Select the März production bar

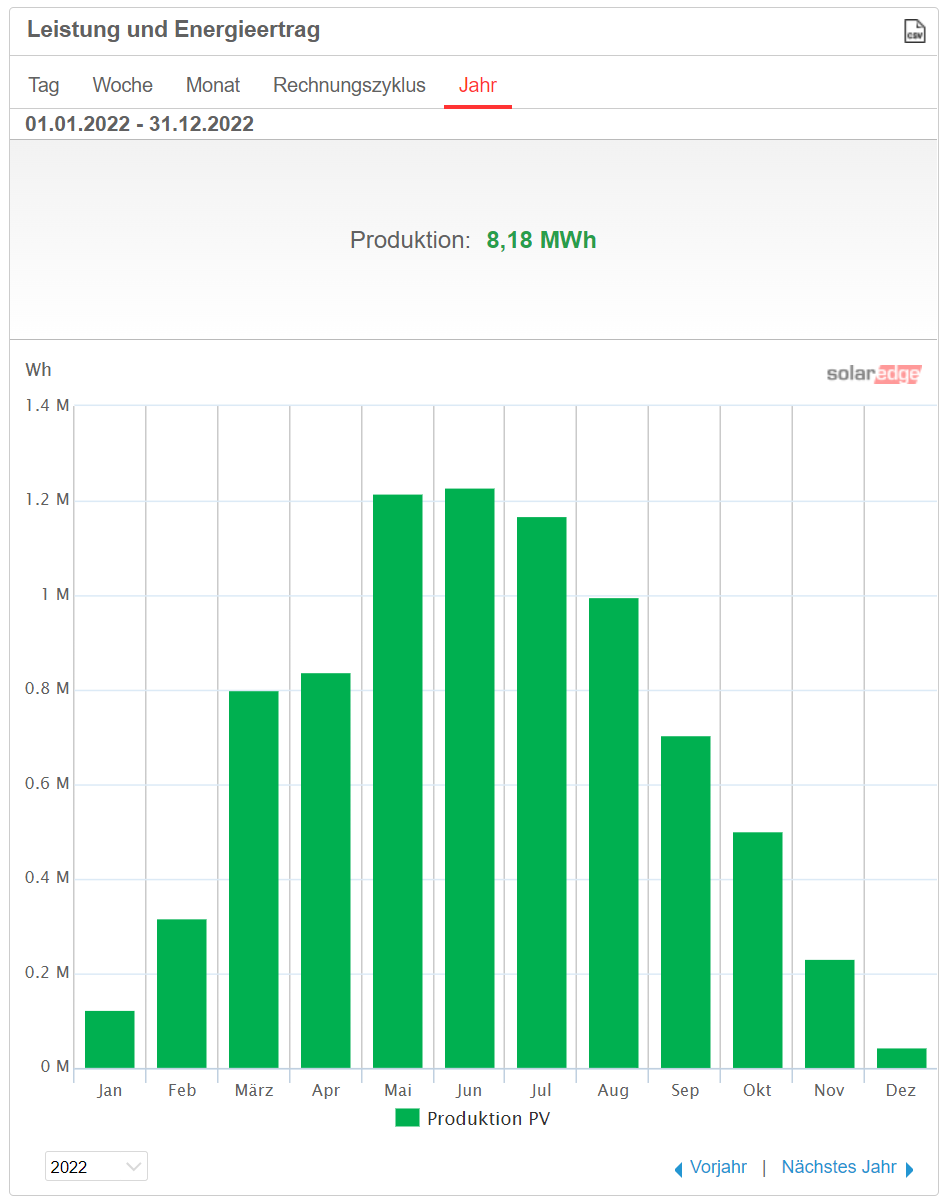pyautogui.click(x=254, y=879)
